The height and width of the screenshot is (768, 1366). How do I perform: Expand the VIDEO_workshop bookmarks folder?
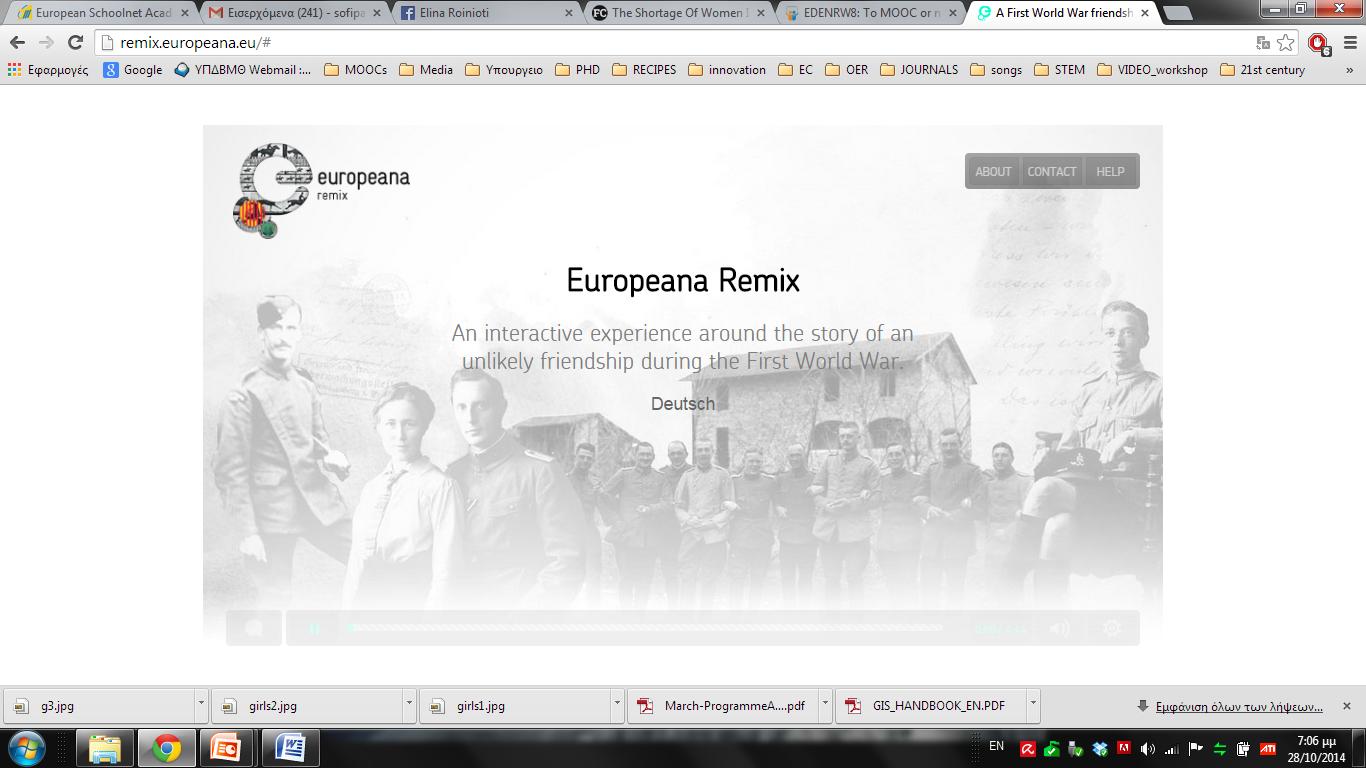(1152, 70)
